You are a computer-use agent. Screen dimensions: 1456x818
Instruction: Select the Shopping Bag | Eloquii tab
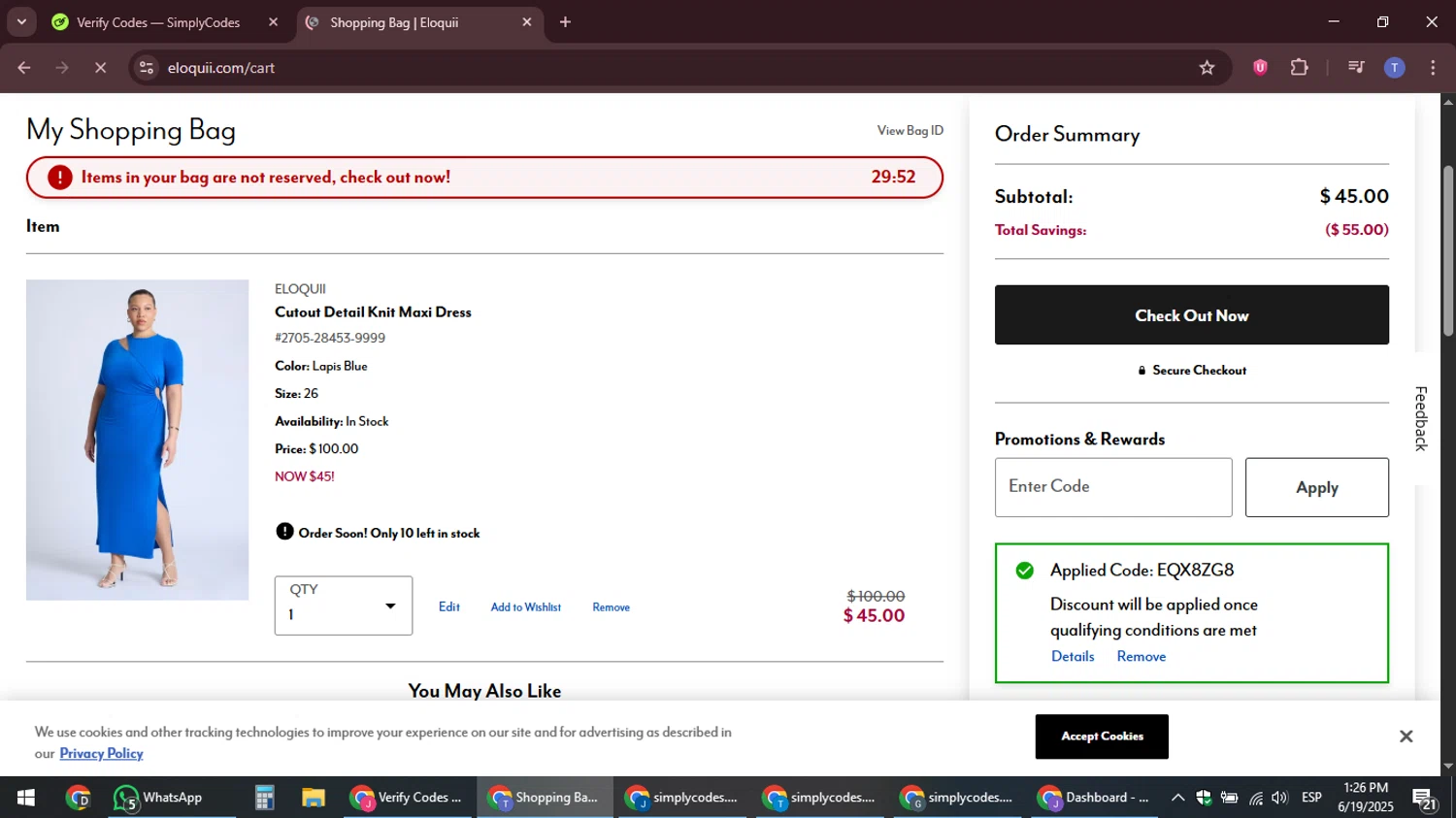[394, 22]
